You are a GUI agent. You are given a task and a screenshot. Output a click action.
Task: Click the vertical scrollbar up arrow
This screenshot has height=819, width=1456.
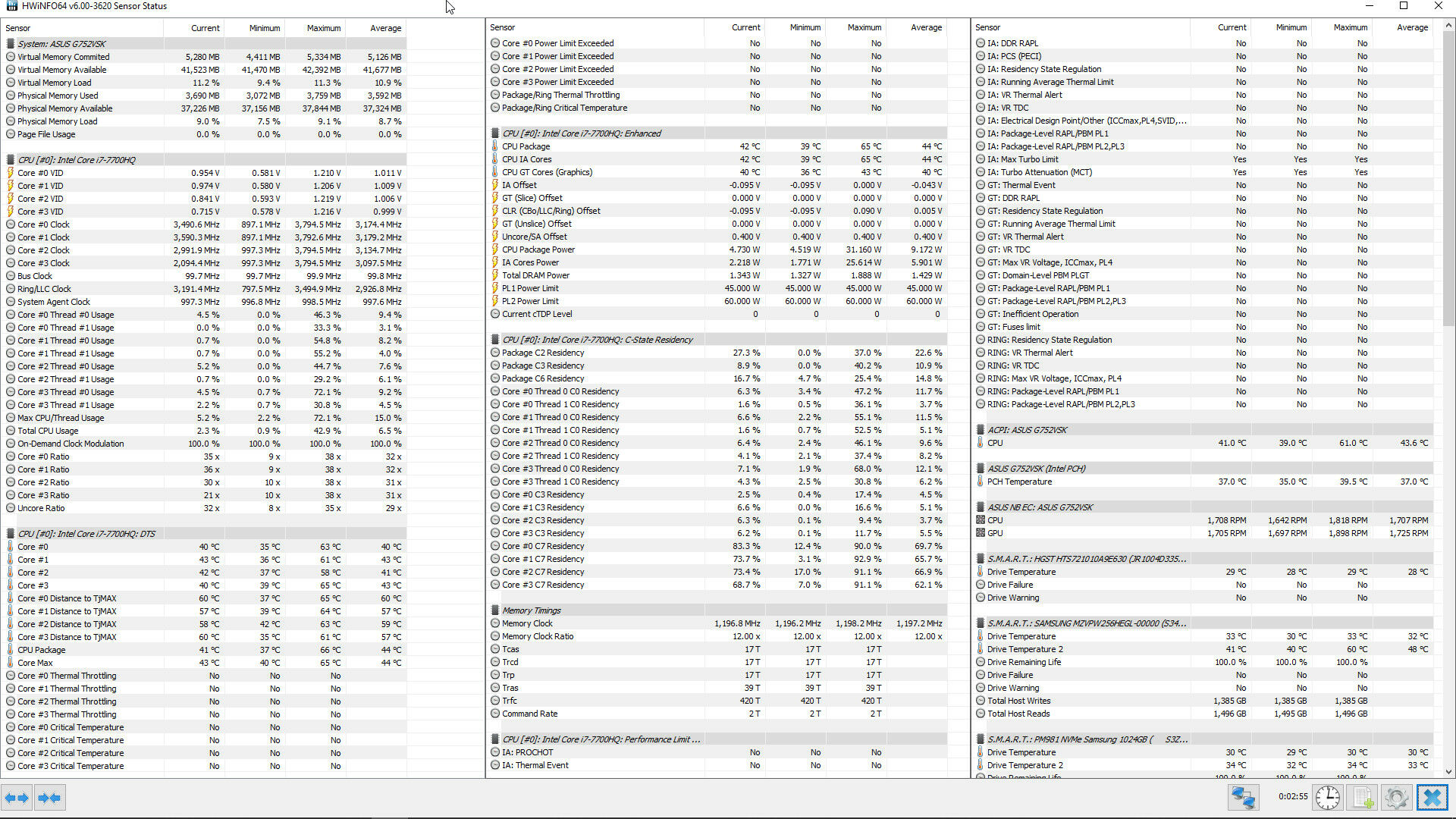pos(1448,25)
